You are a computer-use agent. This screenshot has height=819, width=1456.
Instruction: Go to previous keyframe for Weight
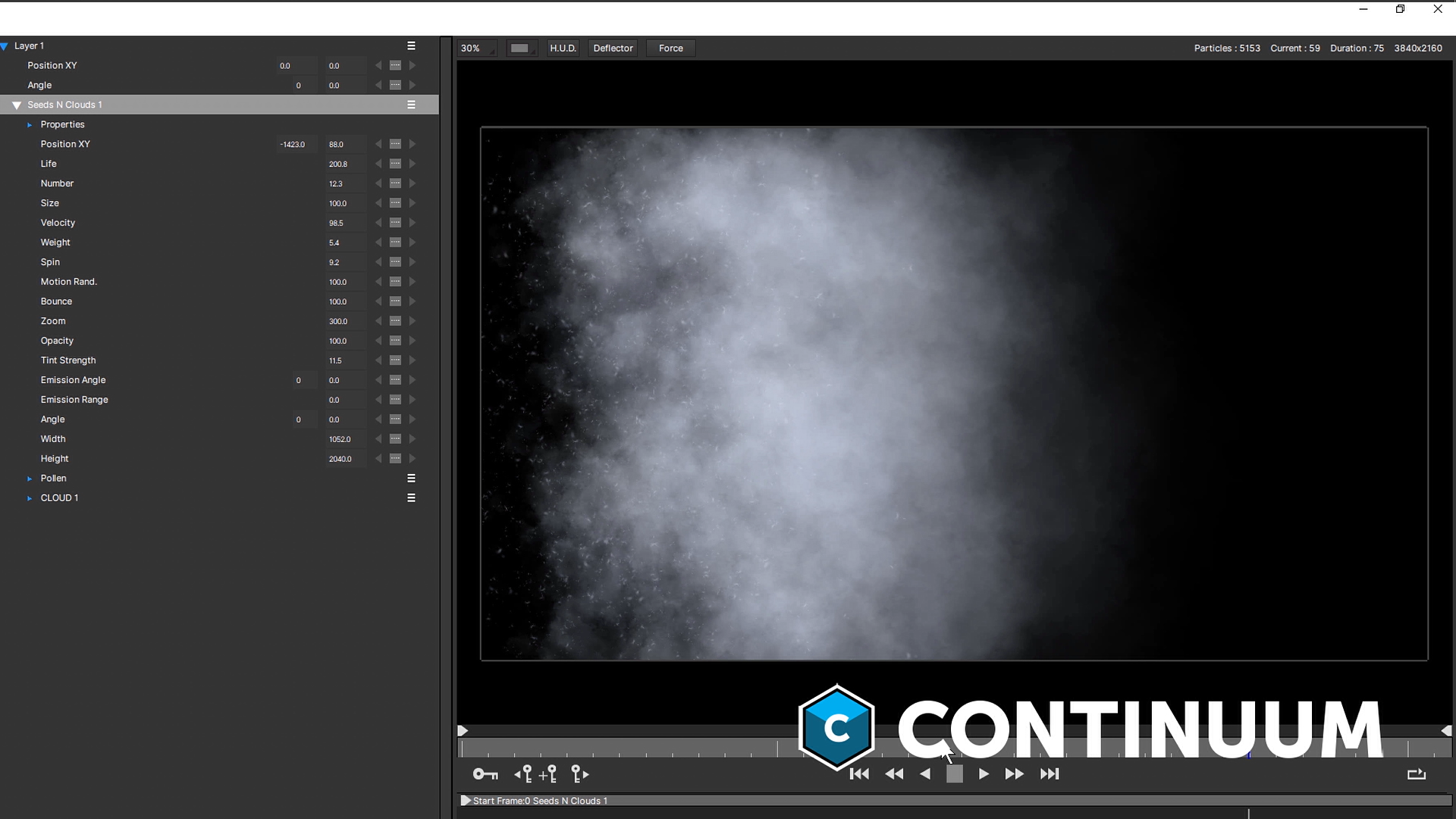378,243
